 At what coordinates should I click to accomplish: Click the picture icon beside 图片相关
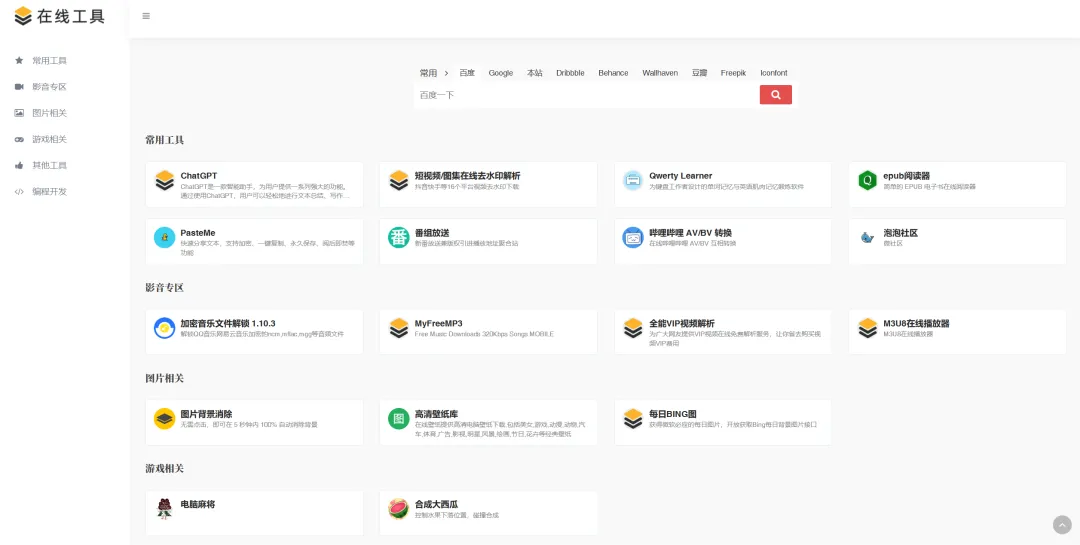tap(19, 113)
